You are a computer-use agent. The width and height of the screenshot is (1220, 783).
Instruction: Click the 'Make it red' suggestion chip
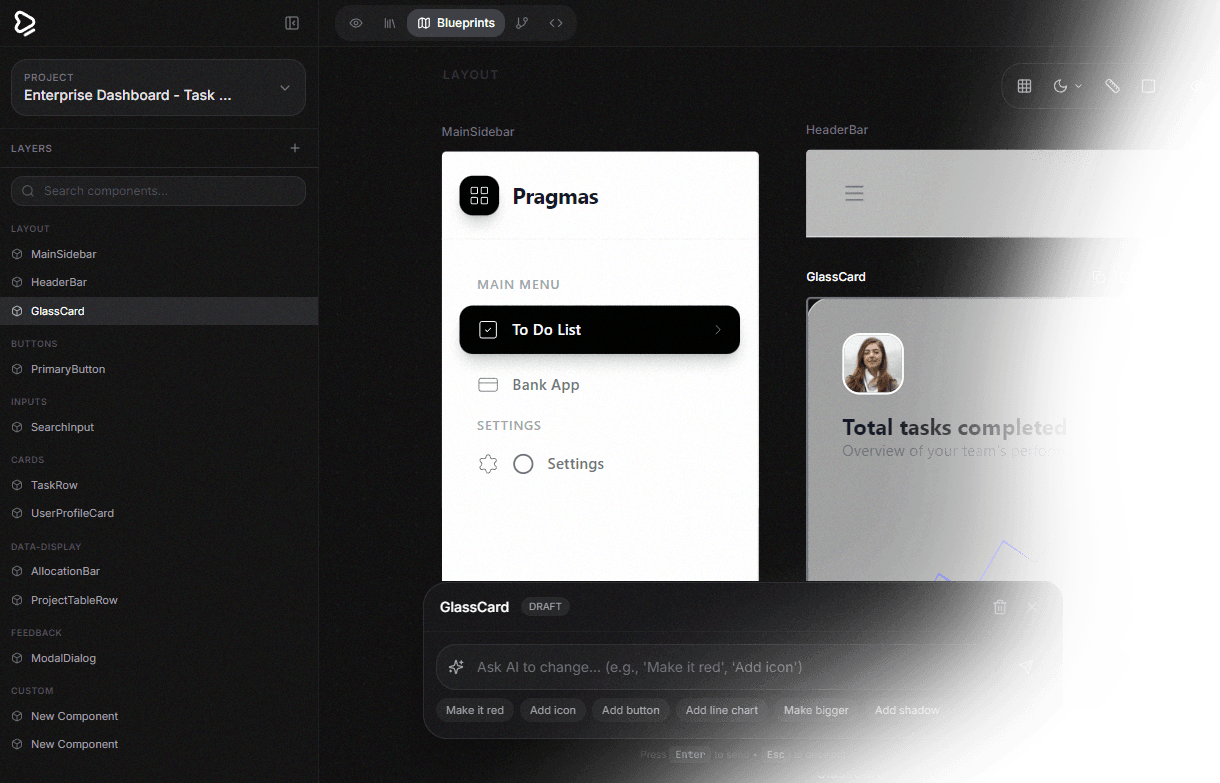coord(474,710)
